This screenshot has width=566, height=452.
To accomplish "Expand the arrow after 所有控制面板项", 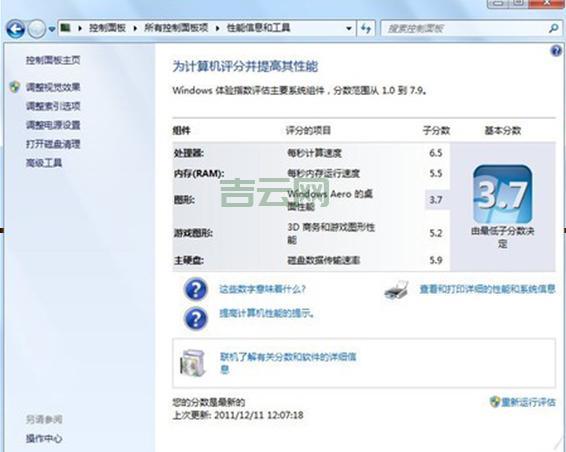I will point(218,28).
